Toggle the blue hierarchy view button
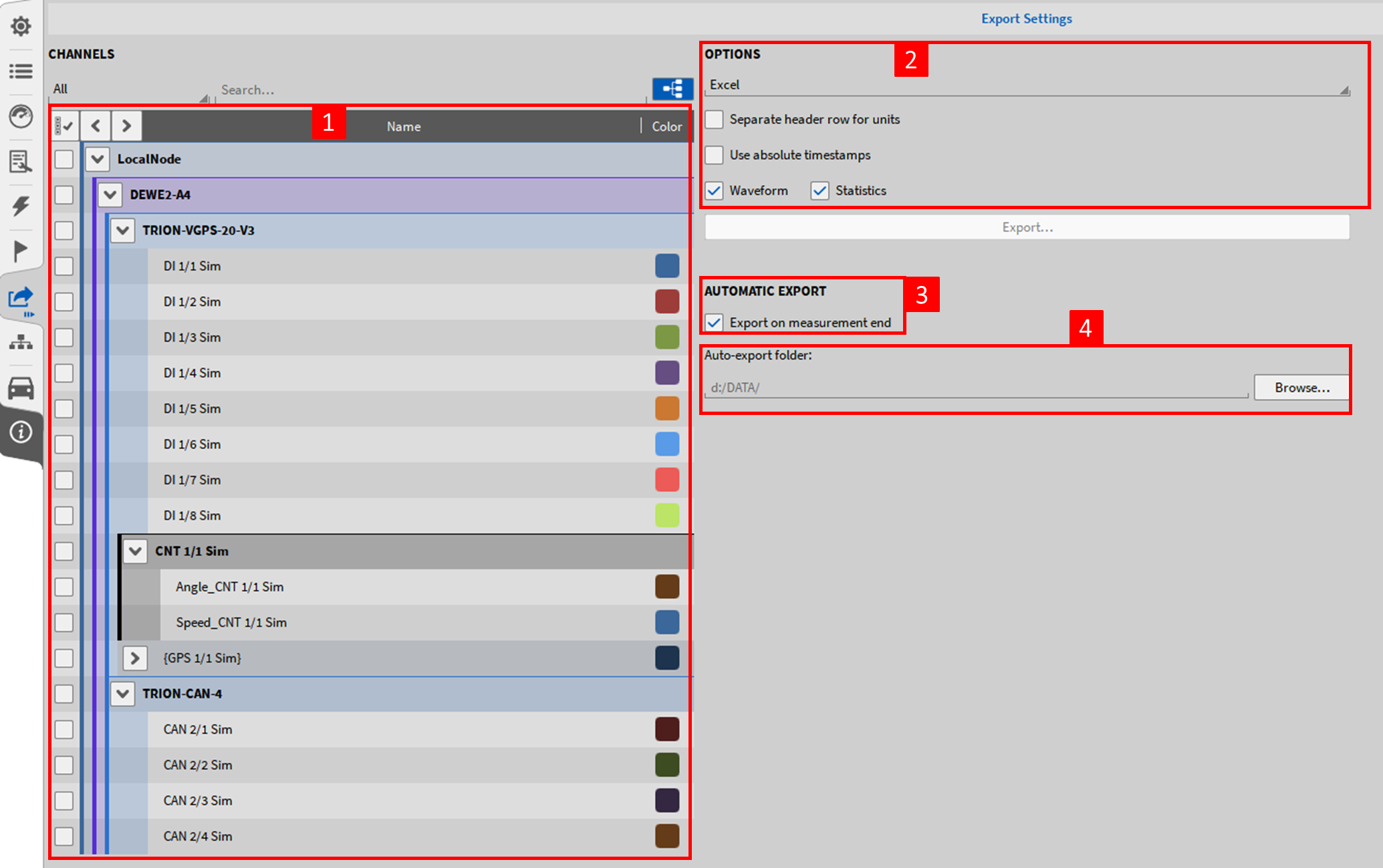Viewport: 1383px width, 868px height. 672,89
